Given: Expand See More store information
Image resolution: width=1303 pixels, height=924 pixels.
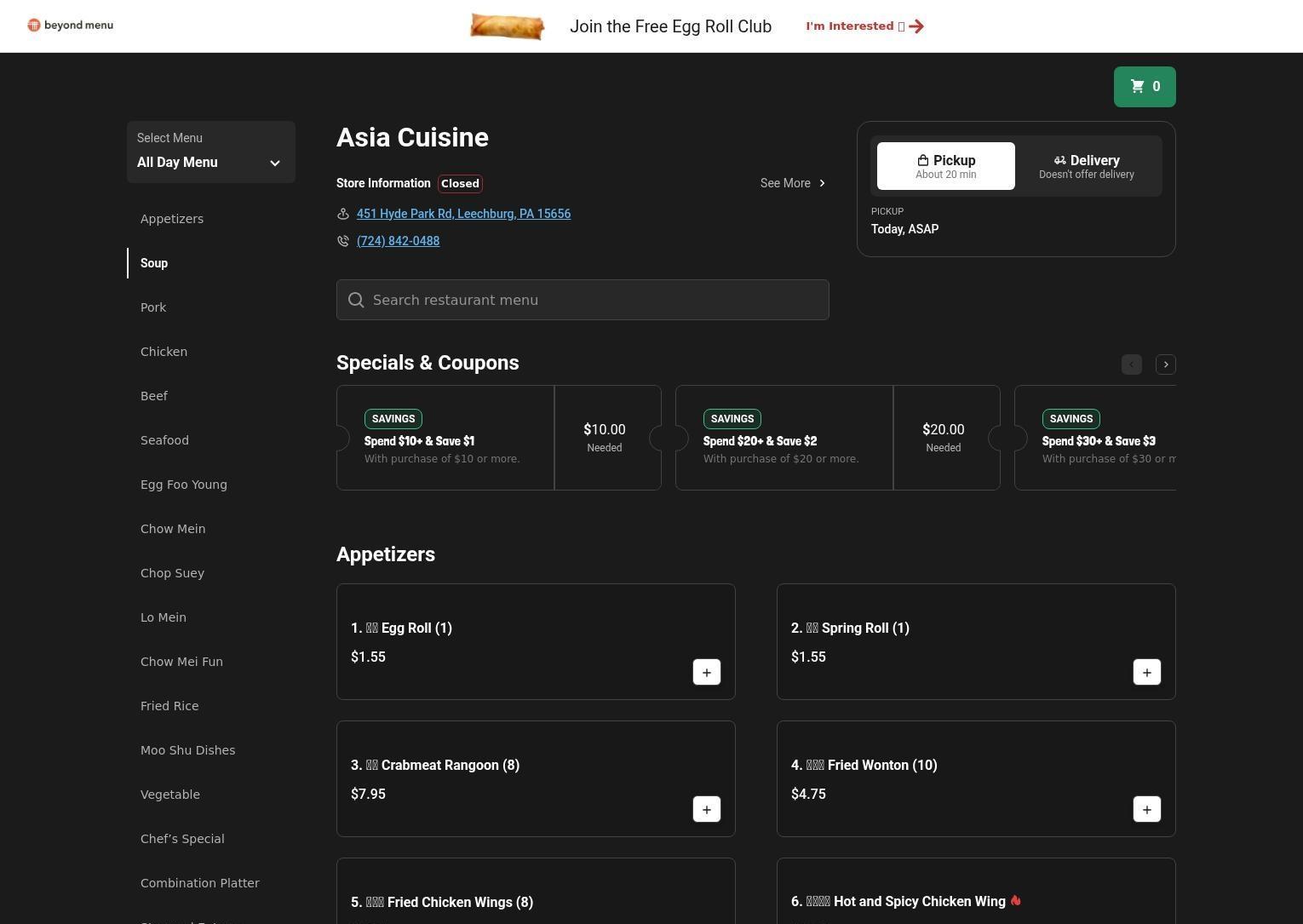Looking at the screenshot, I should 792,183.
